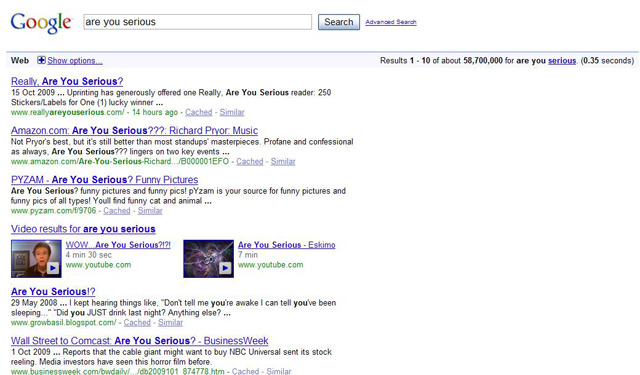Open Cached link for reallyareyouserious.com
The image size is (640, 375).
coord(199,112)
